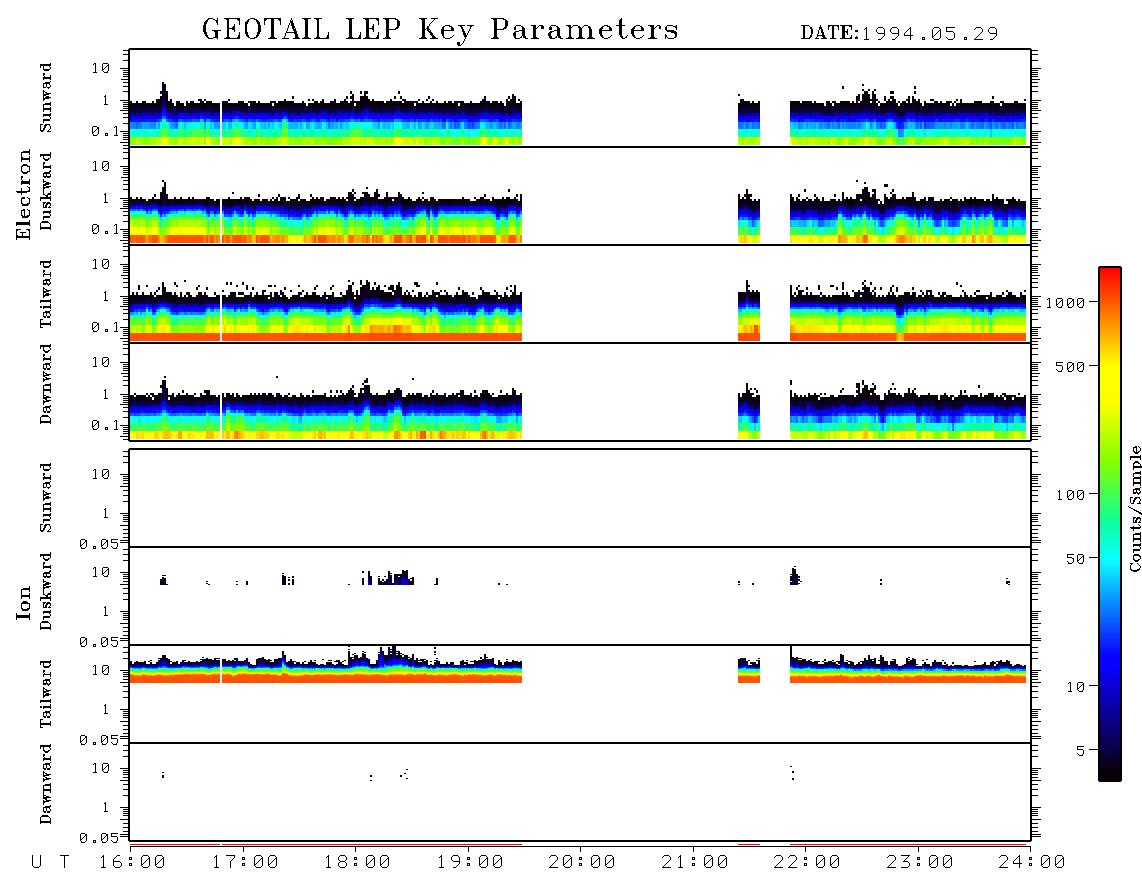The height and width of the screenshot is (880, 1142).
Task: Click the 500 color scale tick label
Action: 1070,367
